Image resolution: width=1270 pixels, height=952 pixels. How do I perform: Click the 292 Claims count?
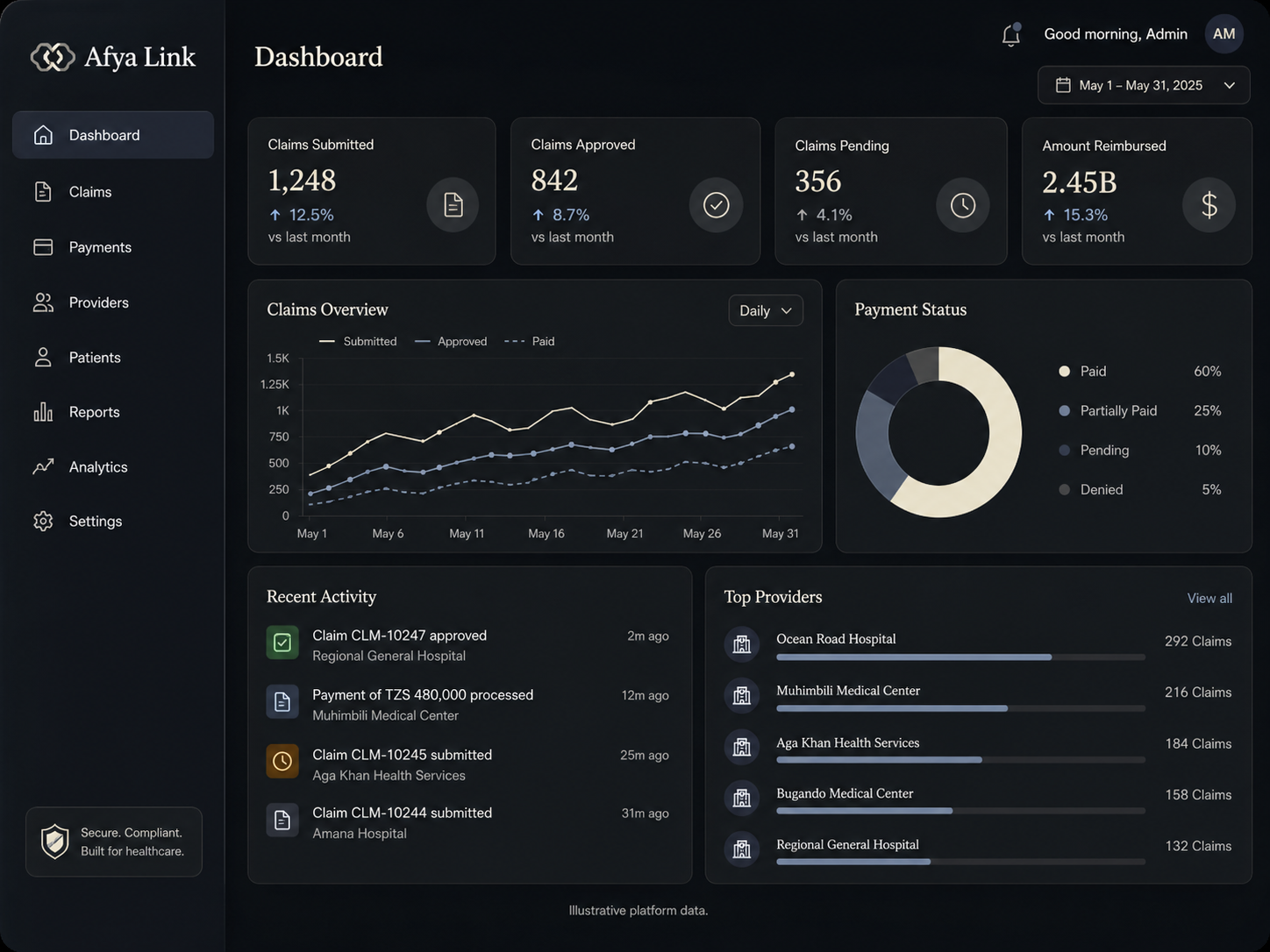click(1198, 641)
